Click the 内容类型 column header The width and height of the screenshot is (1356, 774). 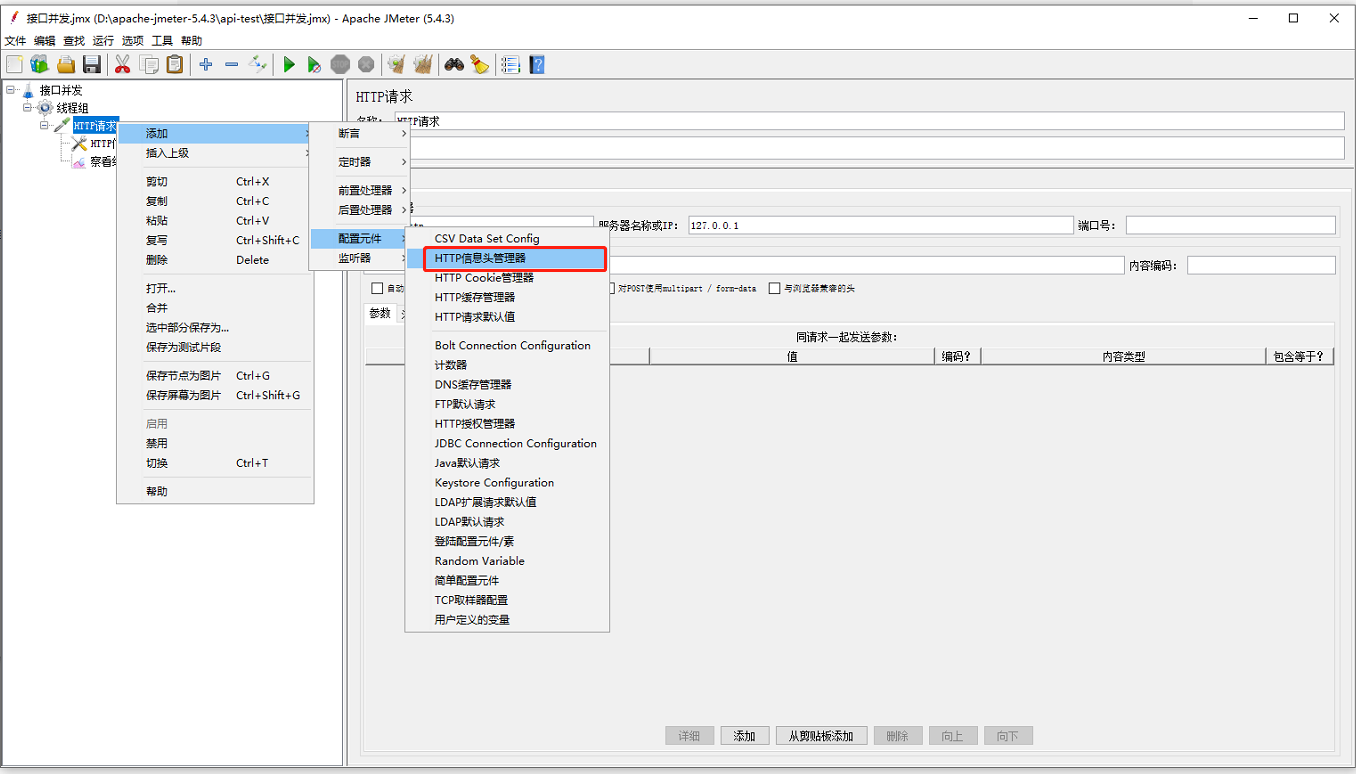[1123, 356]
